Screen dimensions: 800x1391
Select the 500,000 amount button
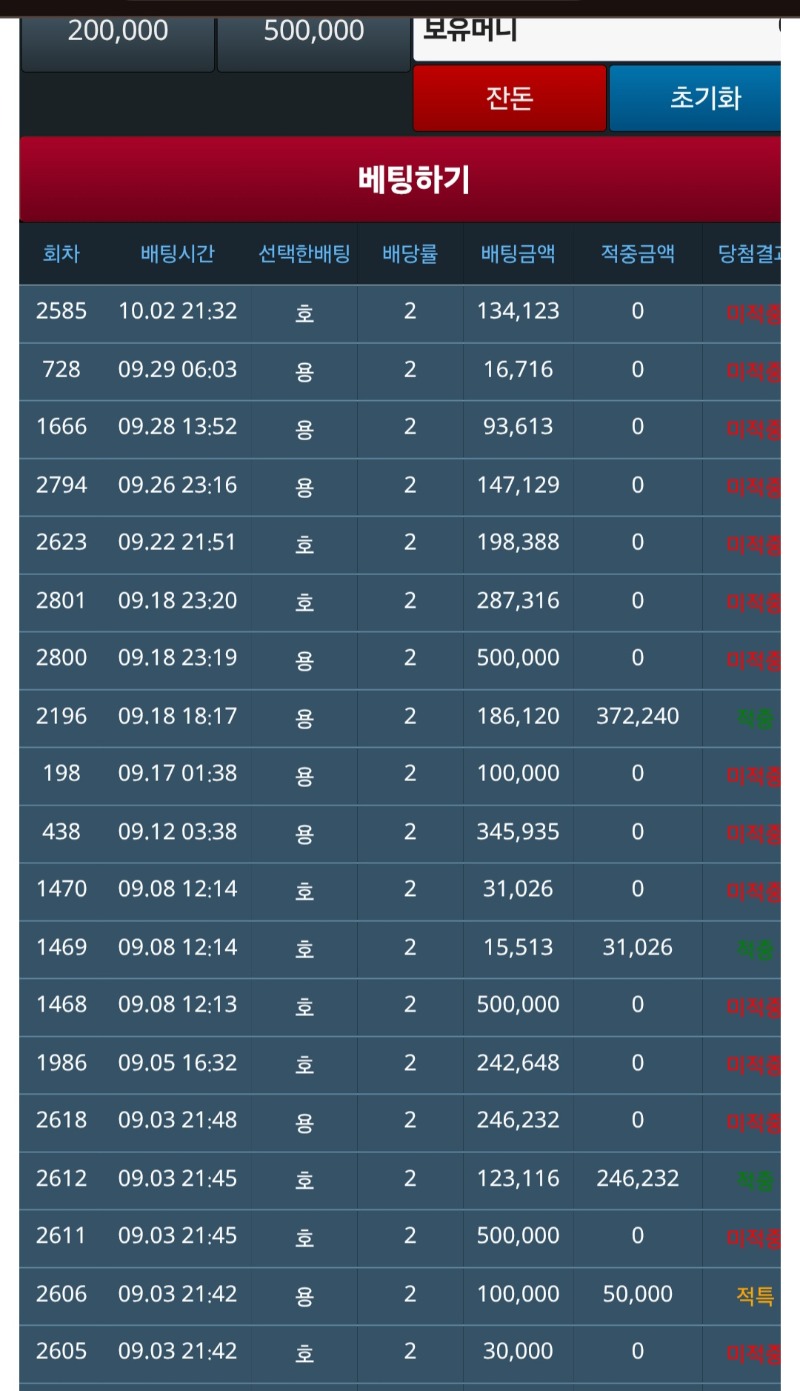pyautogui.click(x=313, y=32)
